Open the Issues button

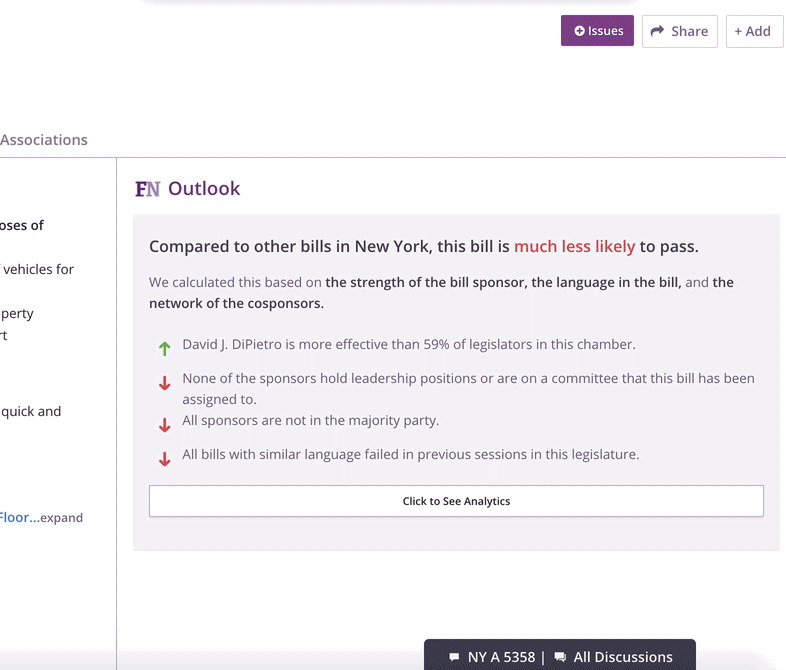pos(597,31)
